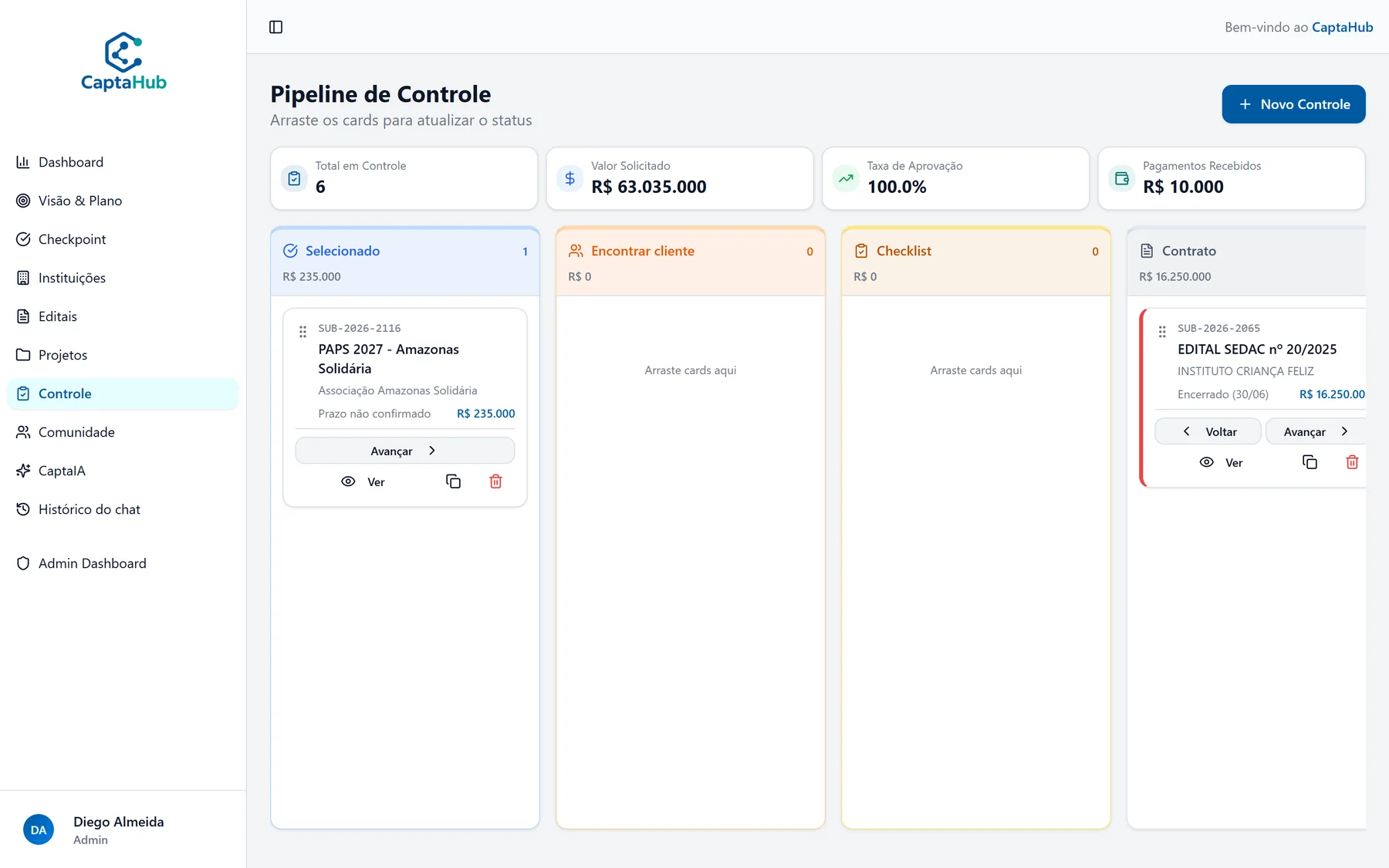Click the Selecionado column header

click(405, 262)
